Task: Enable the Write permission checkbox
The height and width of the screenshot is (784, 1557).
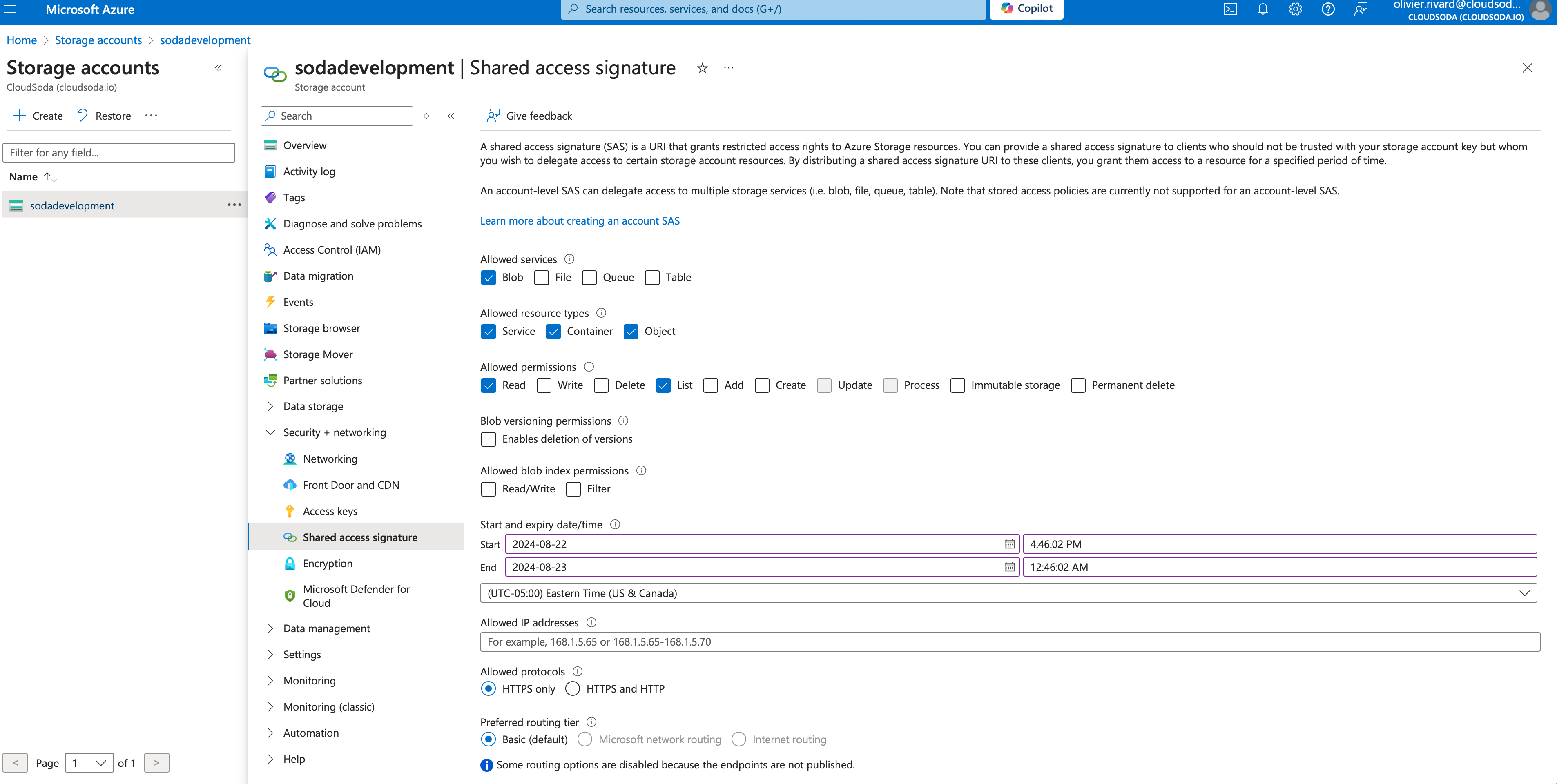Action: pyautogui.click(x=544, y=385)
